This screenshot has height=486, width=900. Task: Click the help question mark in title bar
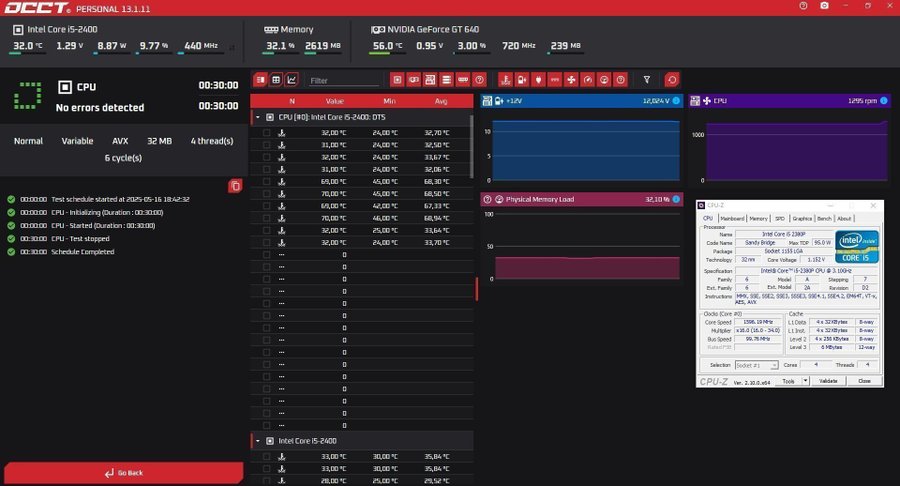(x=803, y=6)
